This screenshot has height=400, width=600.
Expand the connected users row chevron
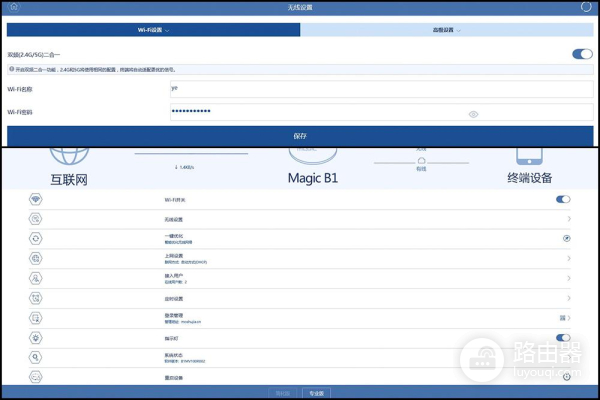[569, 278]
